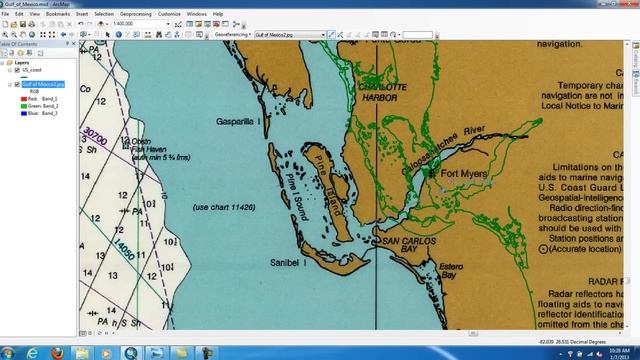
Task: Click the Green Band_2 color swatch
Action: (x=24, y=106)
